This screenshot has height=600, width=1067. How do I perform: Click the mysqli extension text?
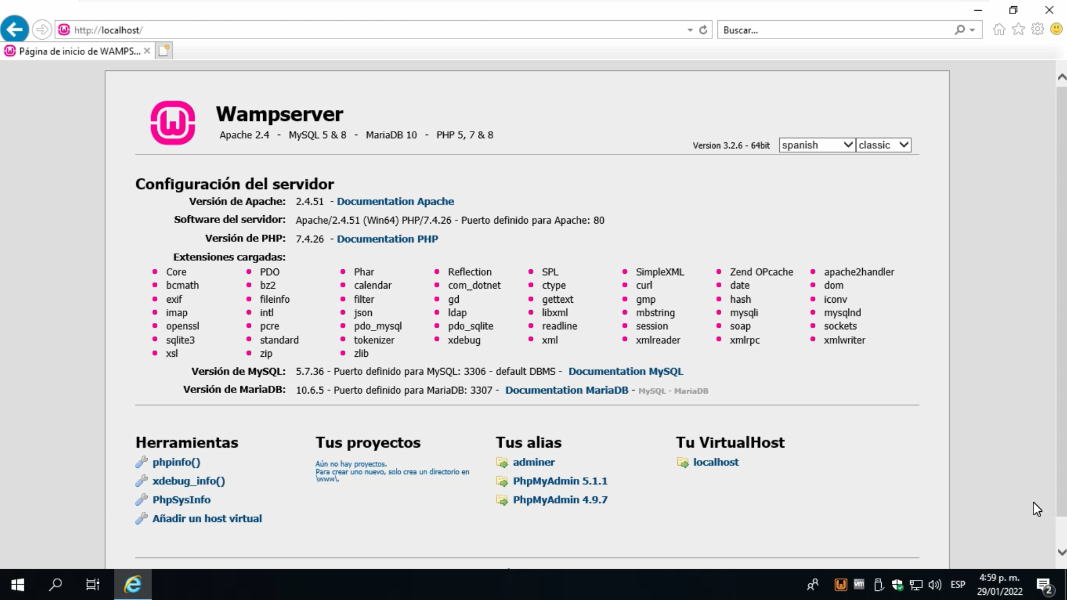pos(744,313)
